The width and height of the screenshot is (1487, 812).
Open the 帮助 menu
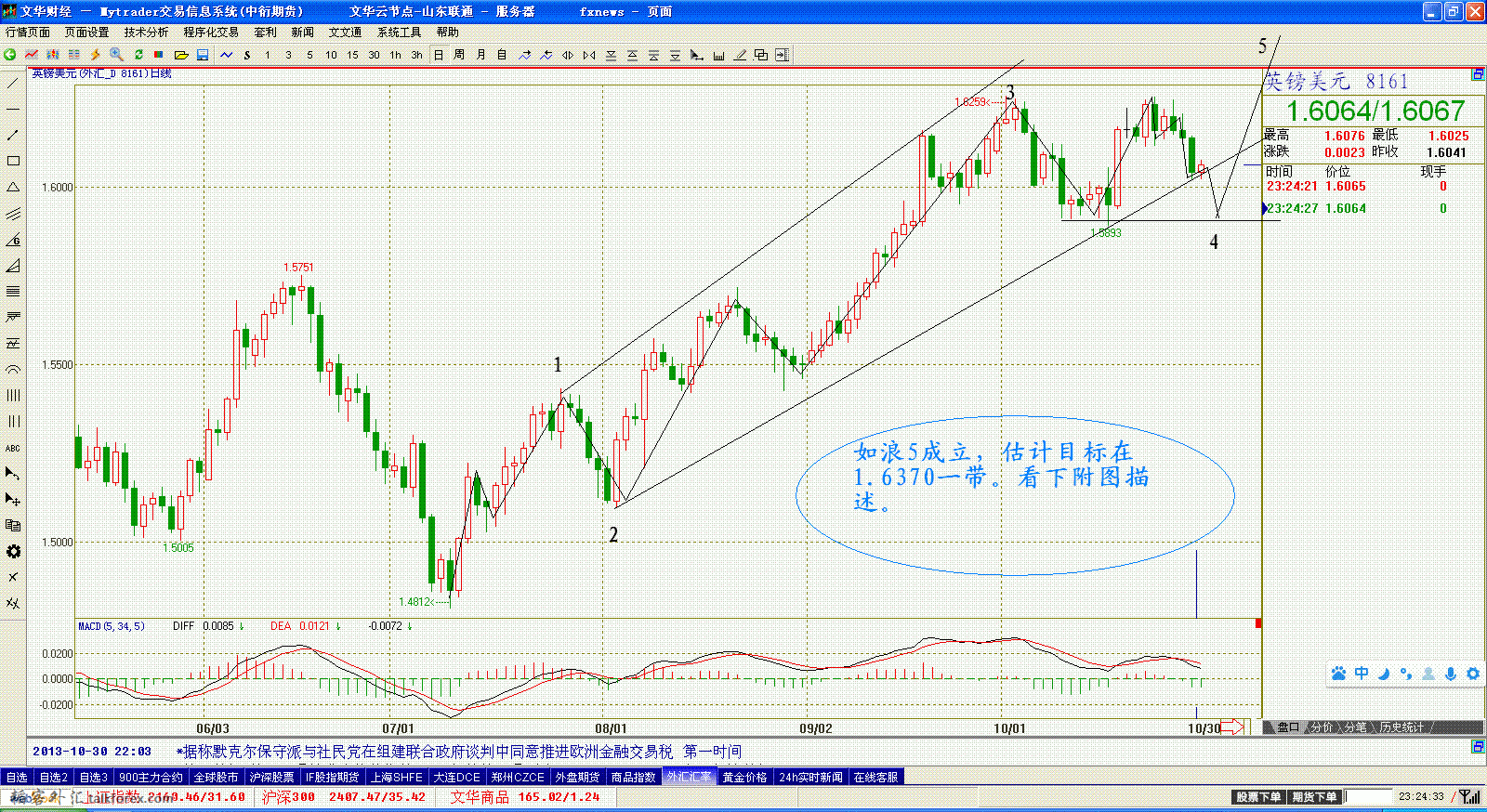pyautogui.click(x=447, y=32)
